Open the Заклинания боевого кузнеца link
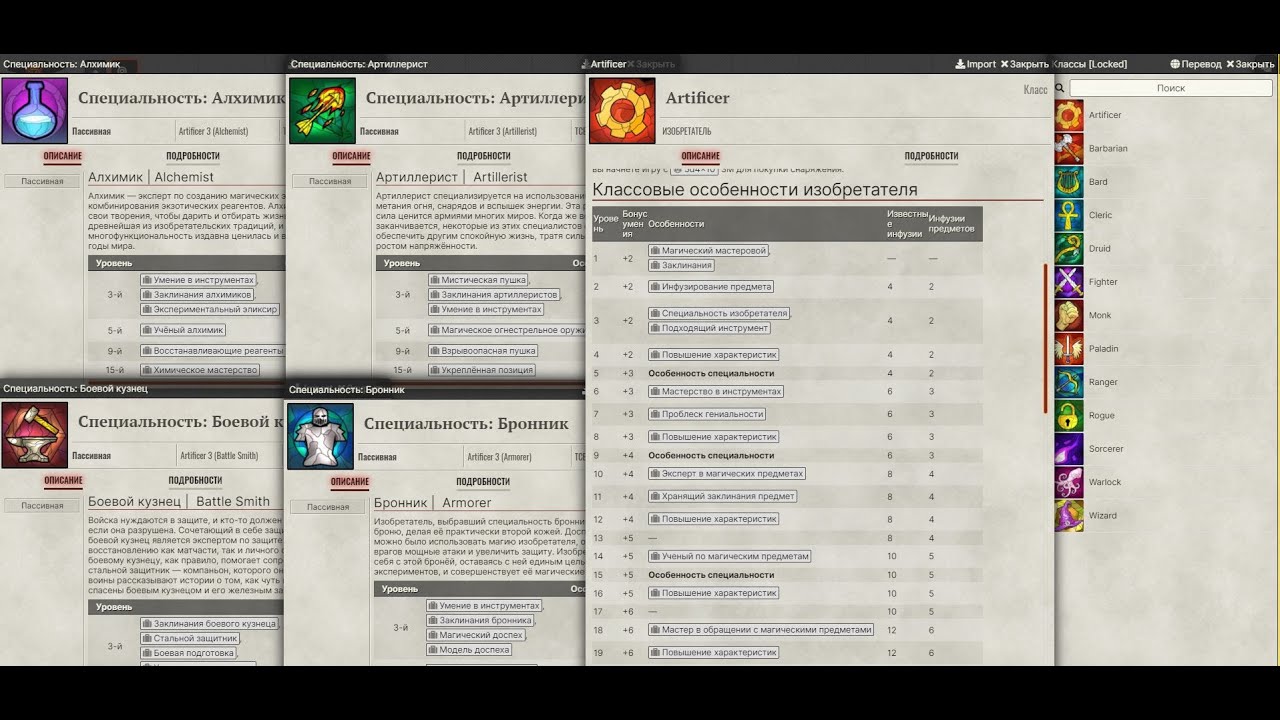Screen dimensions: 1280x720 209,624
